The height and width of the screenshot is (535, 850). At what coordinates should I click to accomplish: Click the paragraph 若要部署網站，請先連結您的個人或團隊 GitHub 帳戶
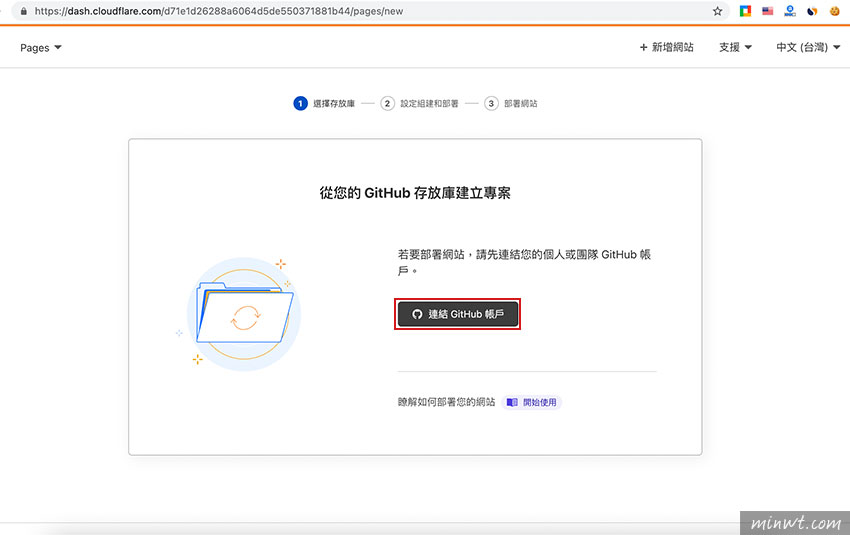click(524, 262)
